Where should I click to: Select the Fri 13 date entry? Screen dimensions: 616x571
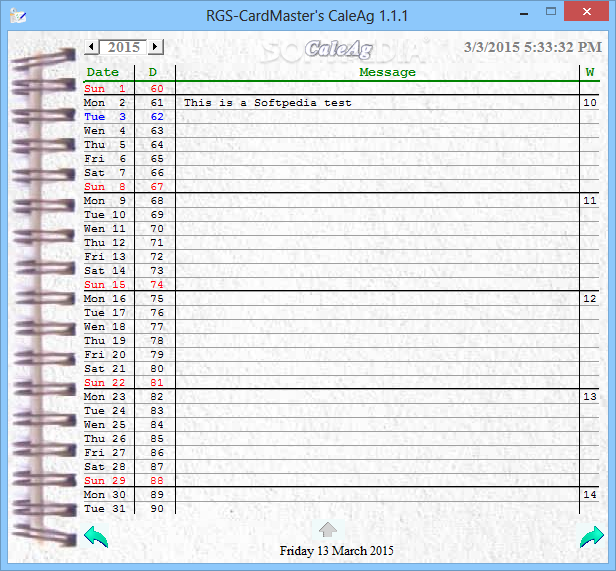104,257
